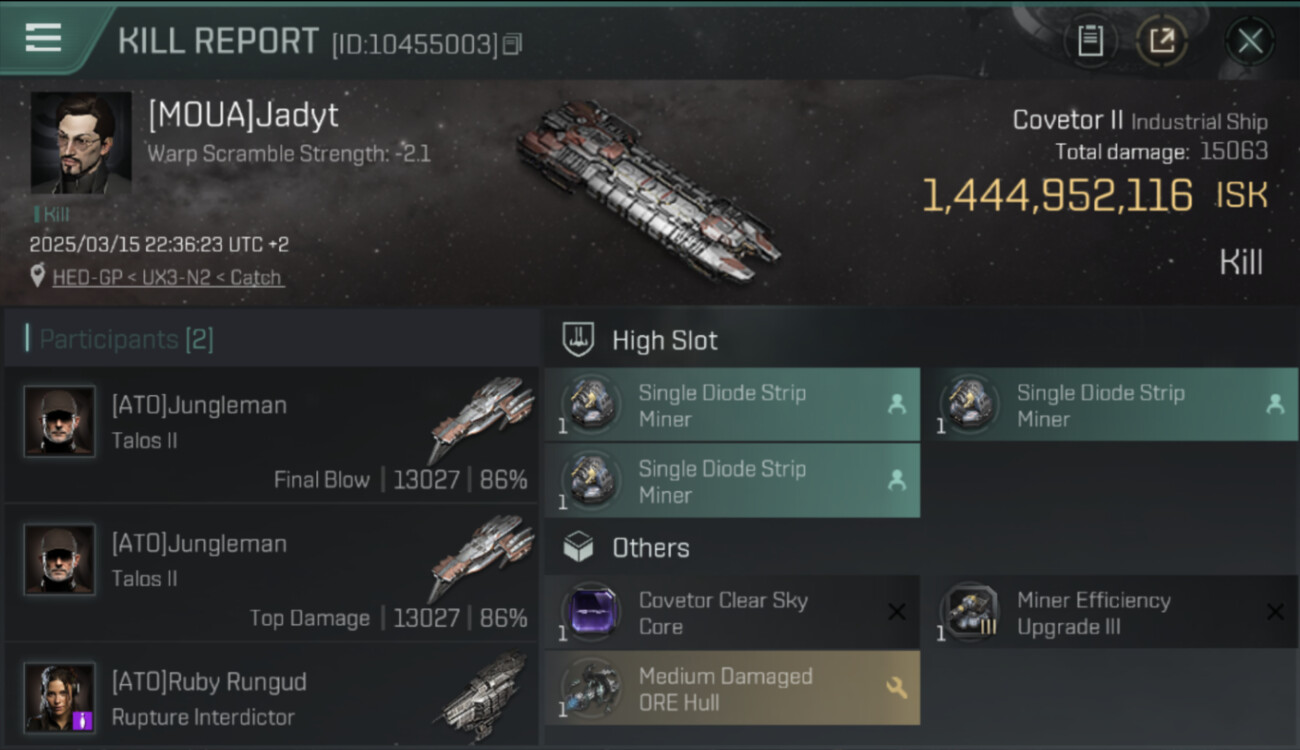The width and height of the screenshot is (1300, 750).
Task: Open the clipboard report icon
Action: click(x=1090, y=41)
